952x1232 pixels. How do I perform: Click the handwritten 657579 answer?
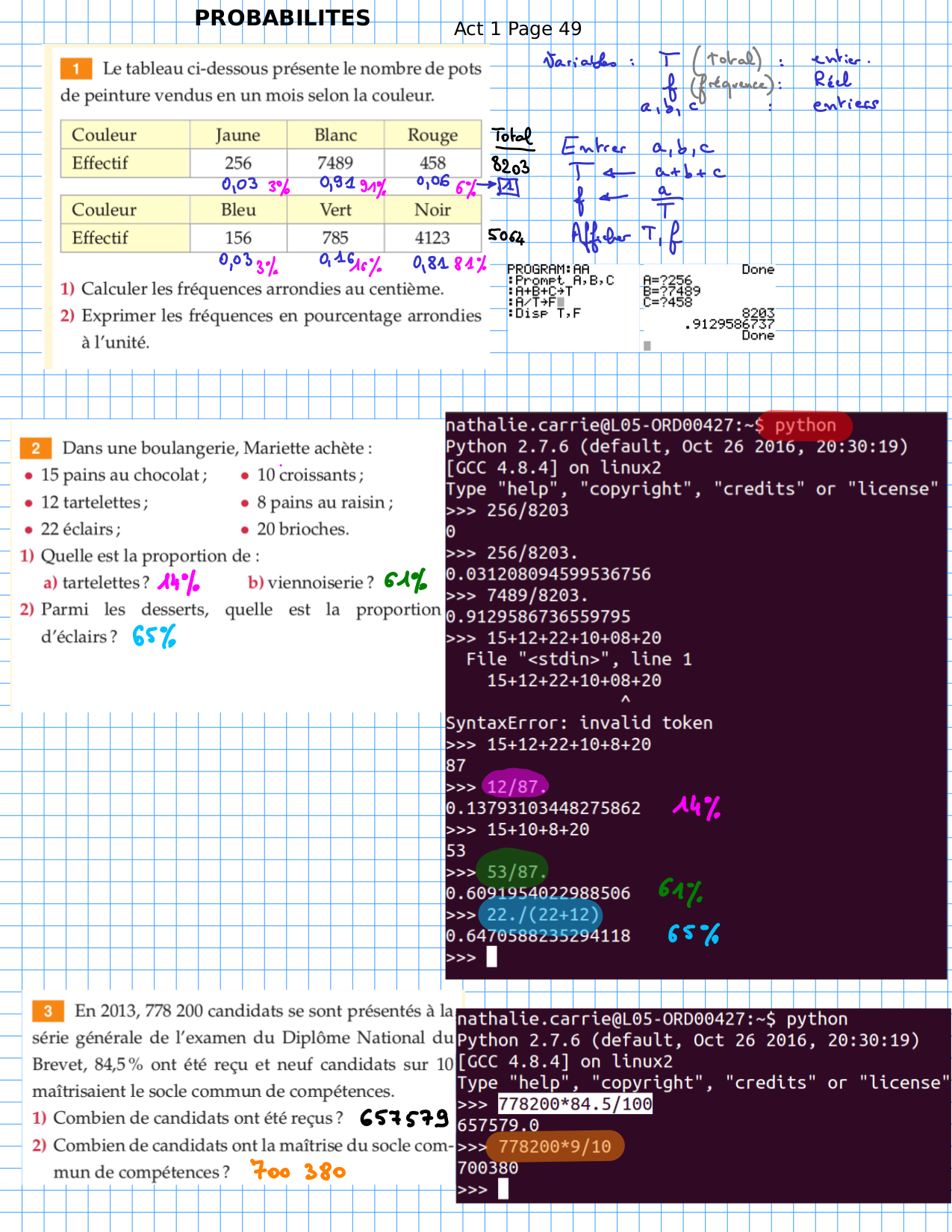pyautogui.click(x=403, y=1118)
